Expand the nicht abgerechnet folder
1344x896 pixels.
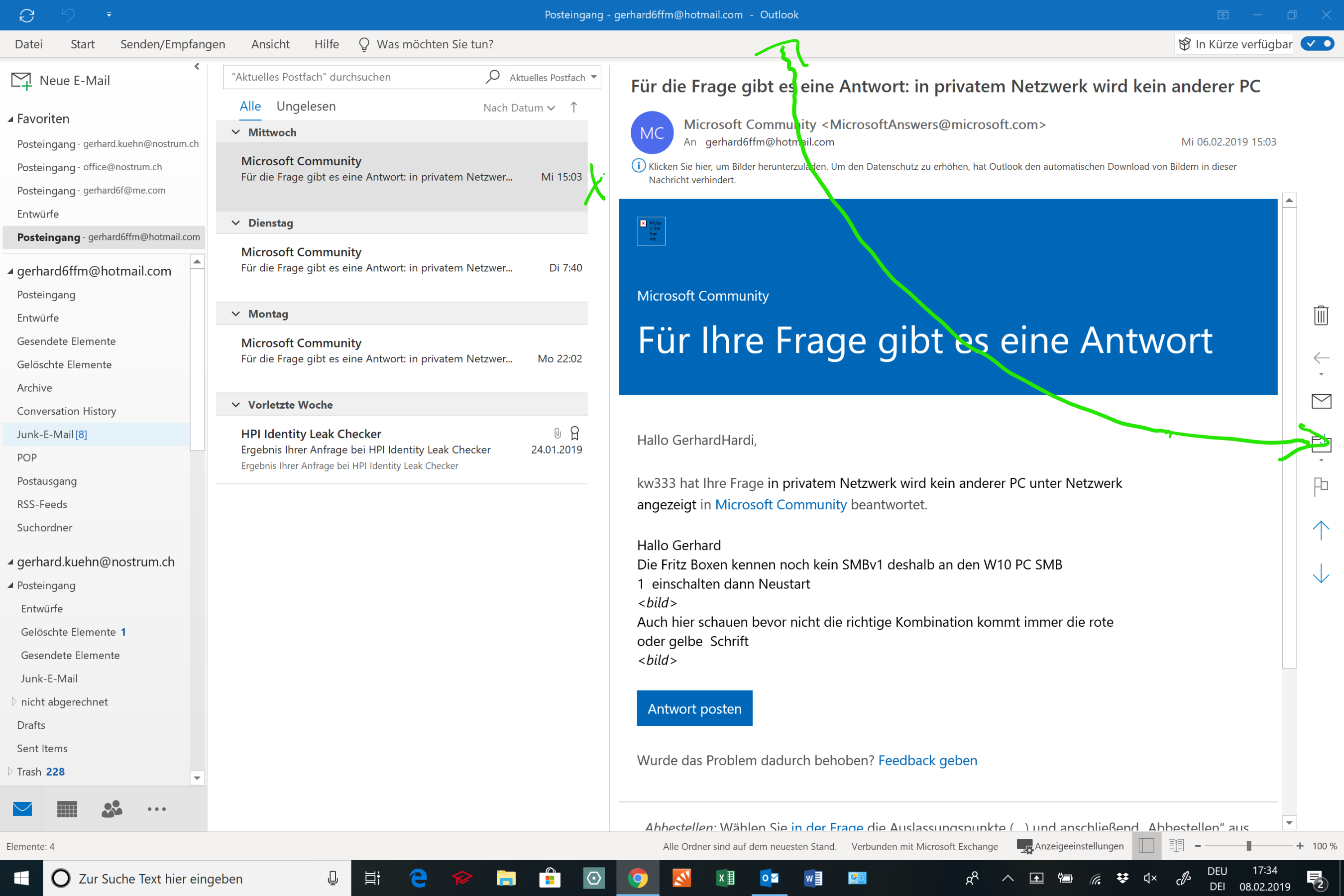pos(13,701)
